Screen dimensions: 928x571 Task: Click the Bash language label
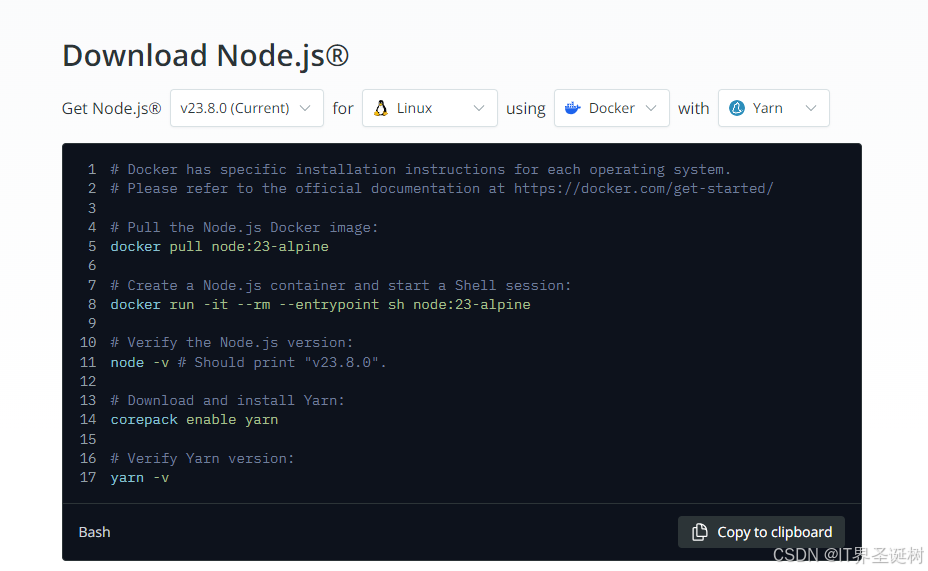pos(95,532)
